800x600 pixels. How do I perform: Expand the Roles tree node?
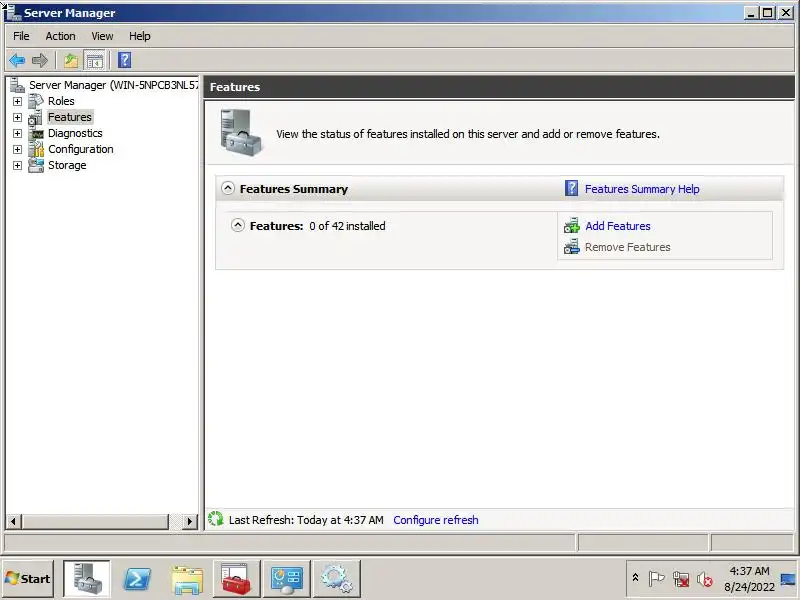[17, 102]
